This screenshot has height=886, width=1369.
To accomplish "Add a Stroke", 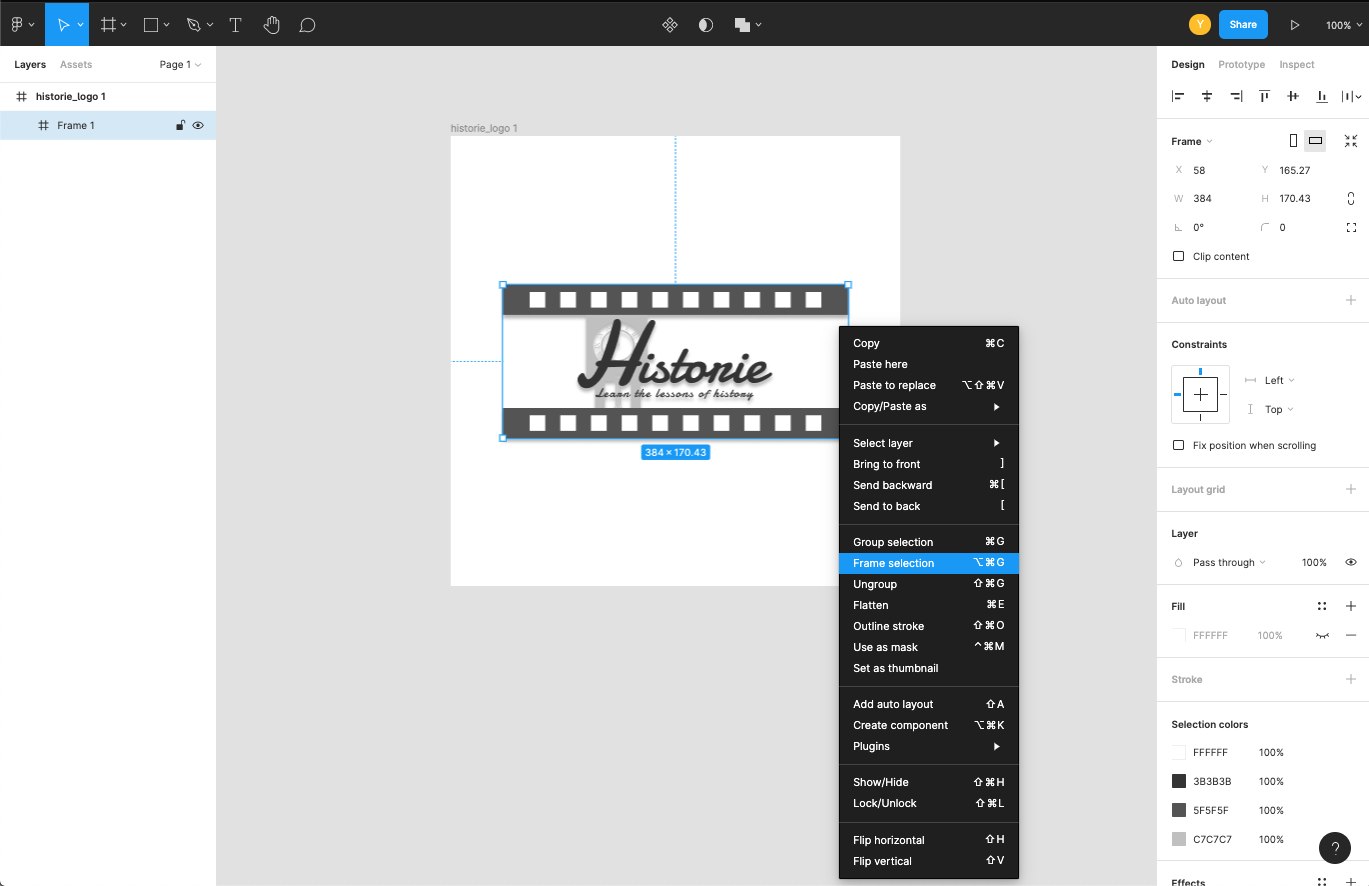I will 1351,679.
